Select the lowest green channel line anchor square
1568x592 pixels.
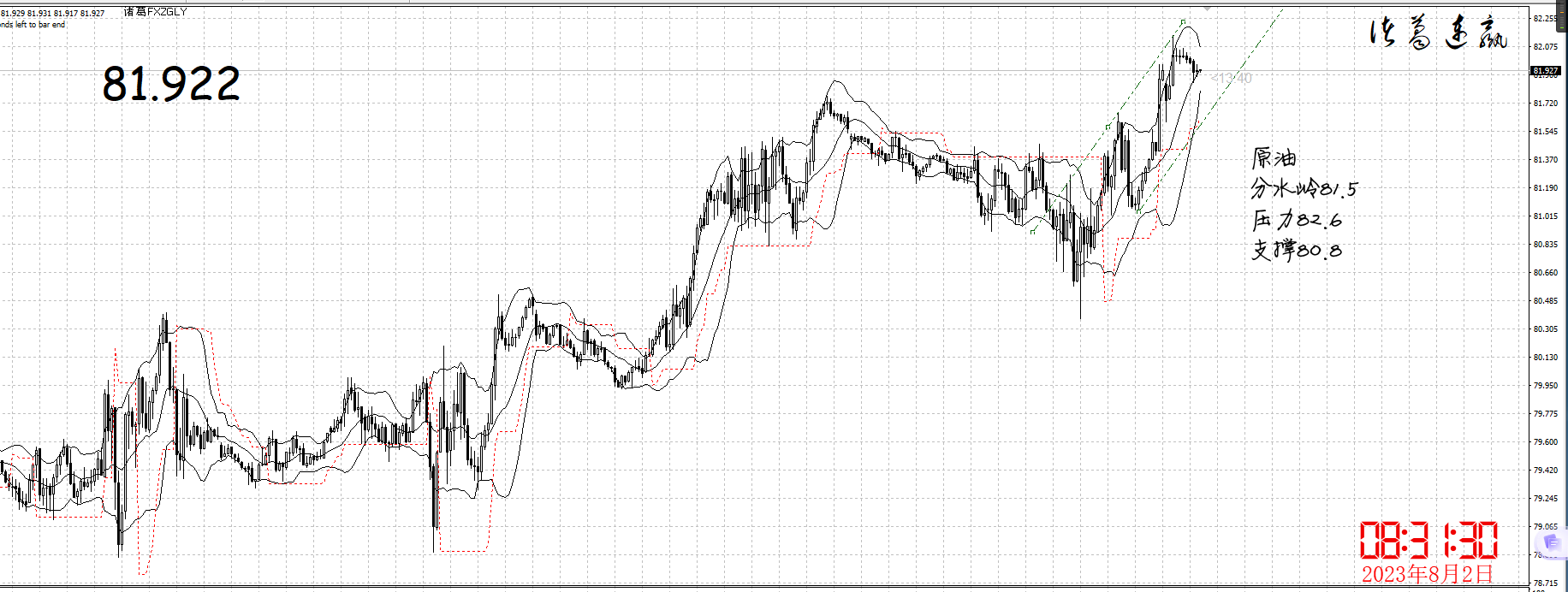1034,231
